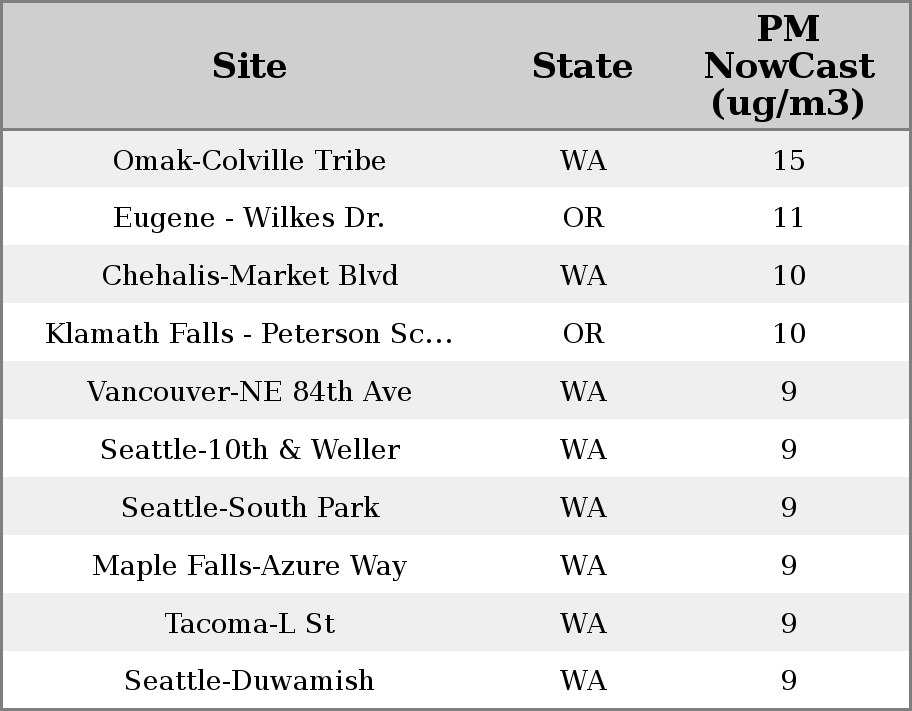Select Maple Falls-Azure Way row
Screen dimensions: 912x711
coord(249,566)
